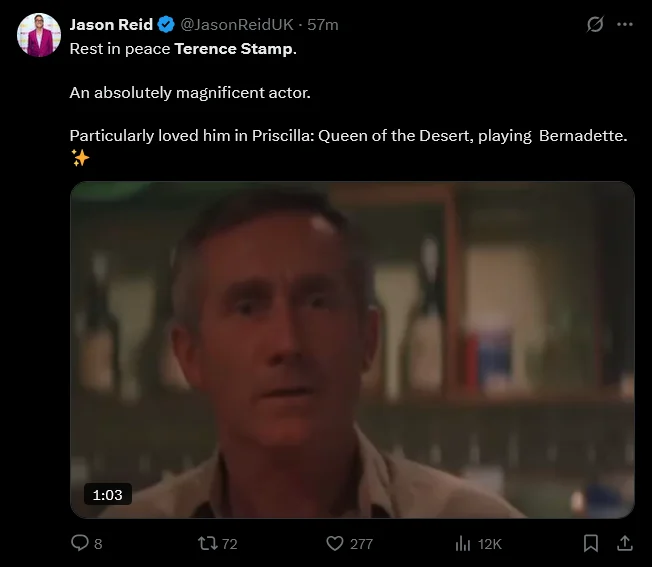Screen dimensions: 652x567
Task: Click the 277 likes count
Action: [361, 543]
